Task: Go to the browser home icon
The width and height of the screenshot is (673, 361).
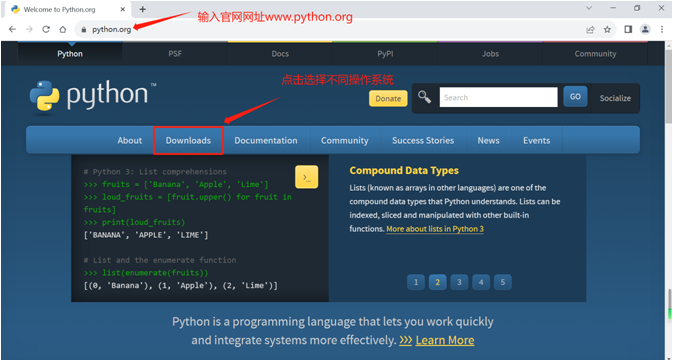Action: tap(63, 29)
